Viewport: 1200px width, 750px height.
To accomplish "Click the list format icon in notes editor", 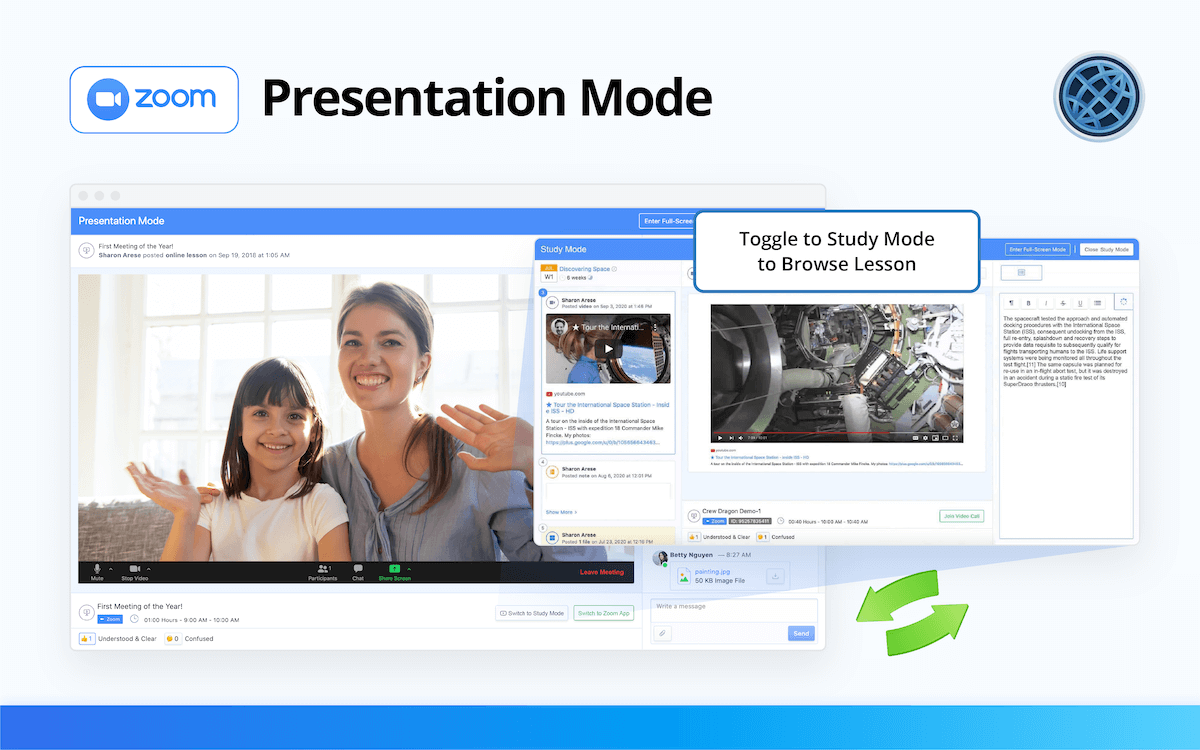I will (x=1097, y=302).
